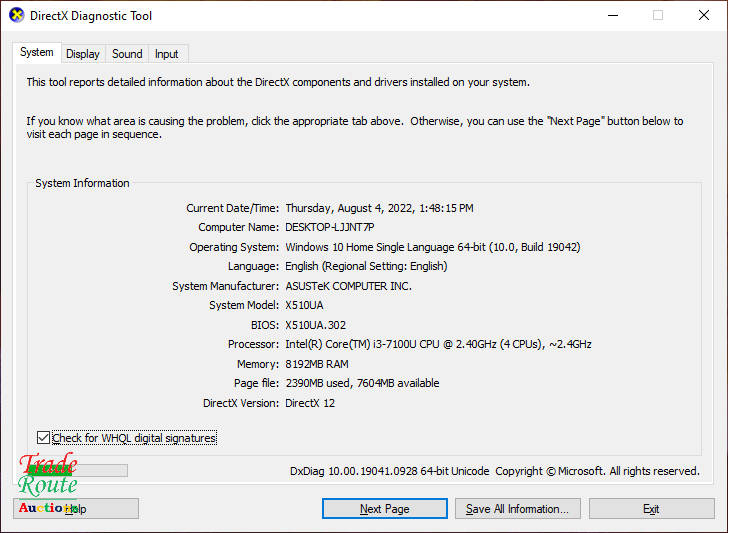Image resolution: width=730 pixels, height=533 pixels.
Task: Select the System tab
Action: pyautogui.click(x=37, y=53)
